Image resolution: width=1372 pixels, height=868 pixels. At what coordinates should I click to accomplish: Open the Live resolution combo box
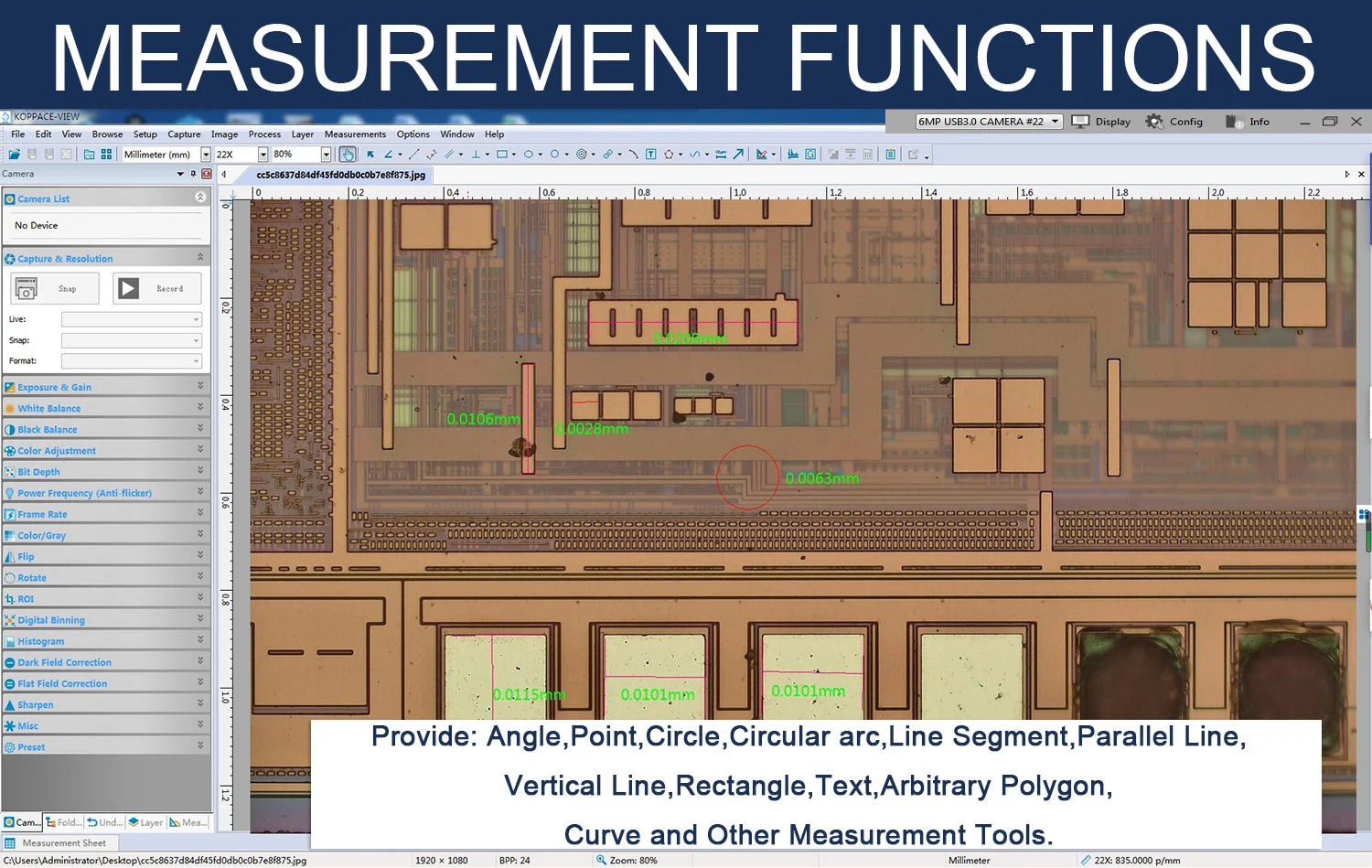[131, 319]
